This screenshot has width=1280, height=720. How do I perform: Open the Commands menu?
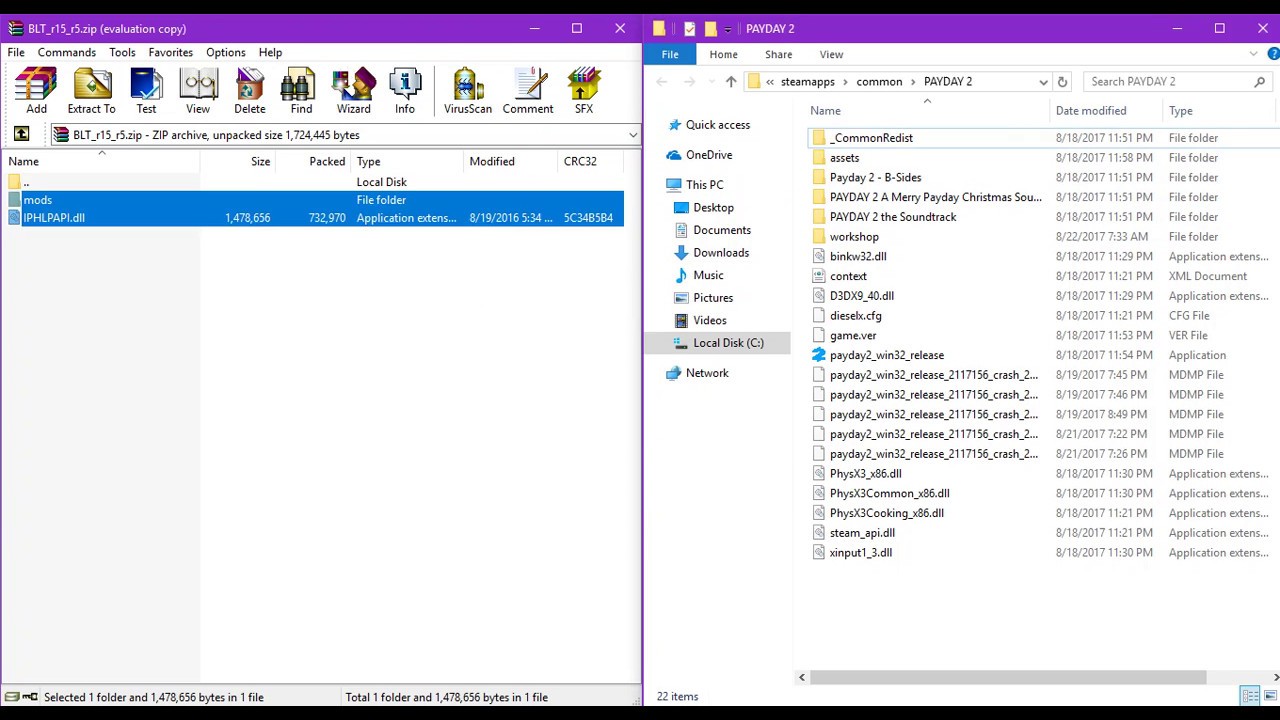tap(67, 52)
